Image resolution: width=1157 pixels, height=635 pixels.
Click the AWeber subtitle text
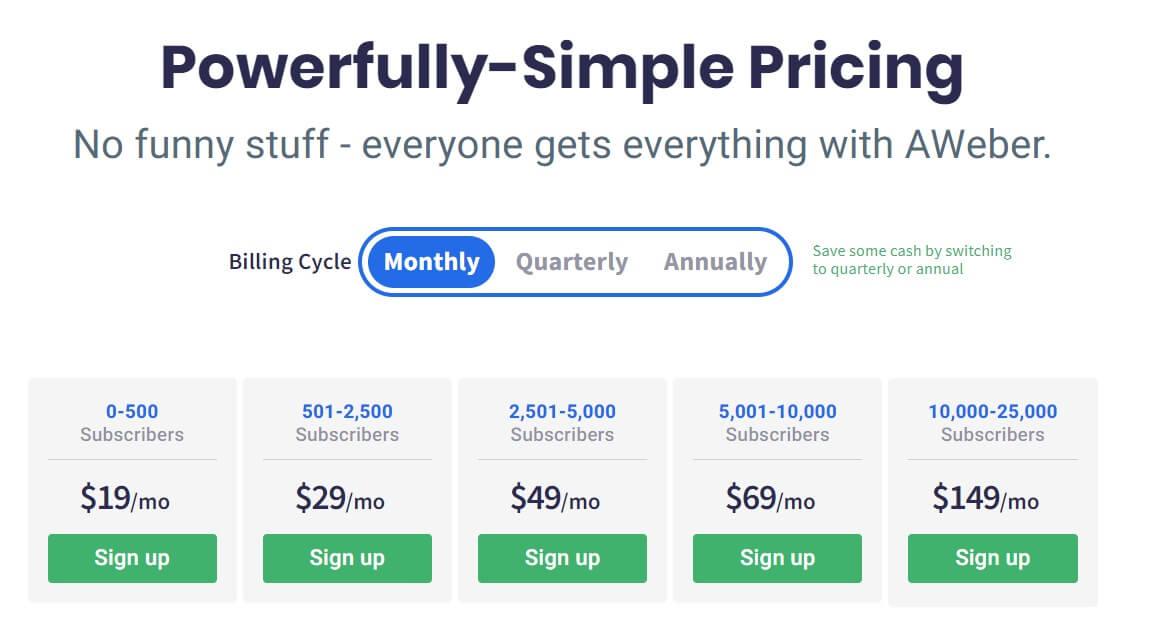[x=562, y=145]
